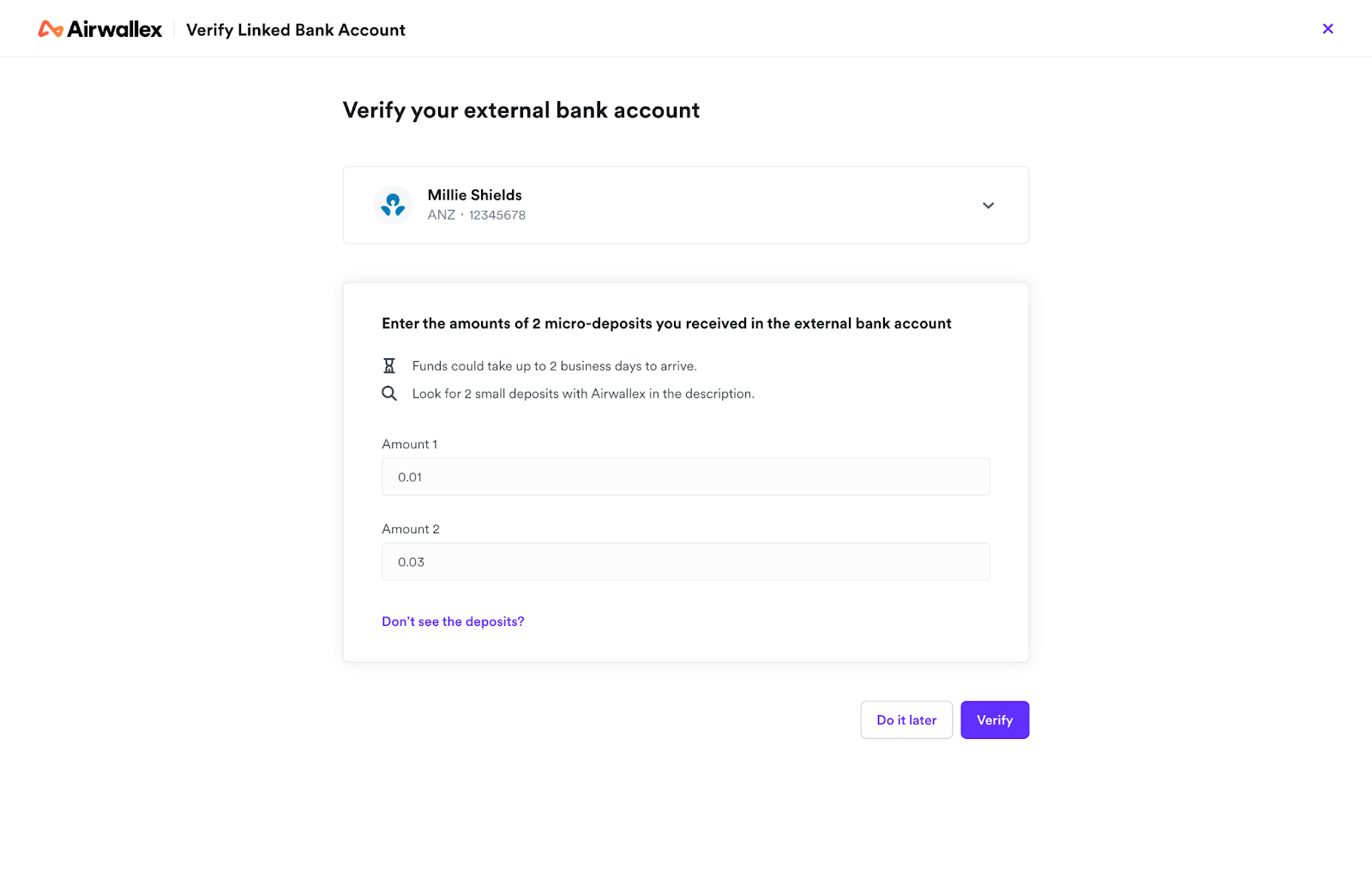Click the ANZ 12345678 account number text

pos(477,215)
